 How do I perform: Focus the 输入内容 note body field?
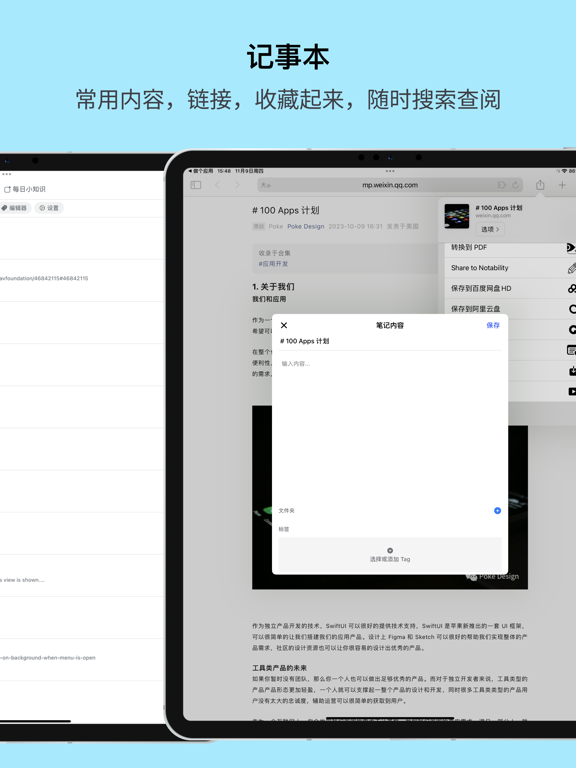tap(390, 431)
